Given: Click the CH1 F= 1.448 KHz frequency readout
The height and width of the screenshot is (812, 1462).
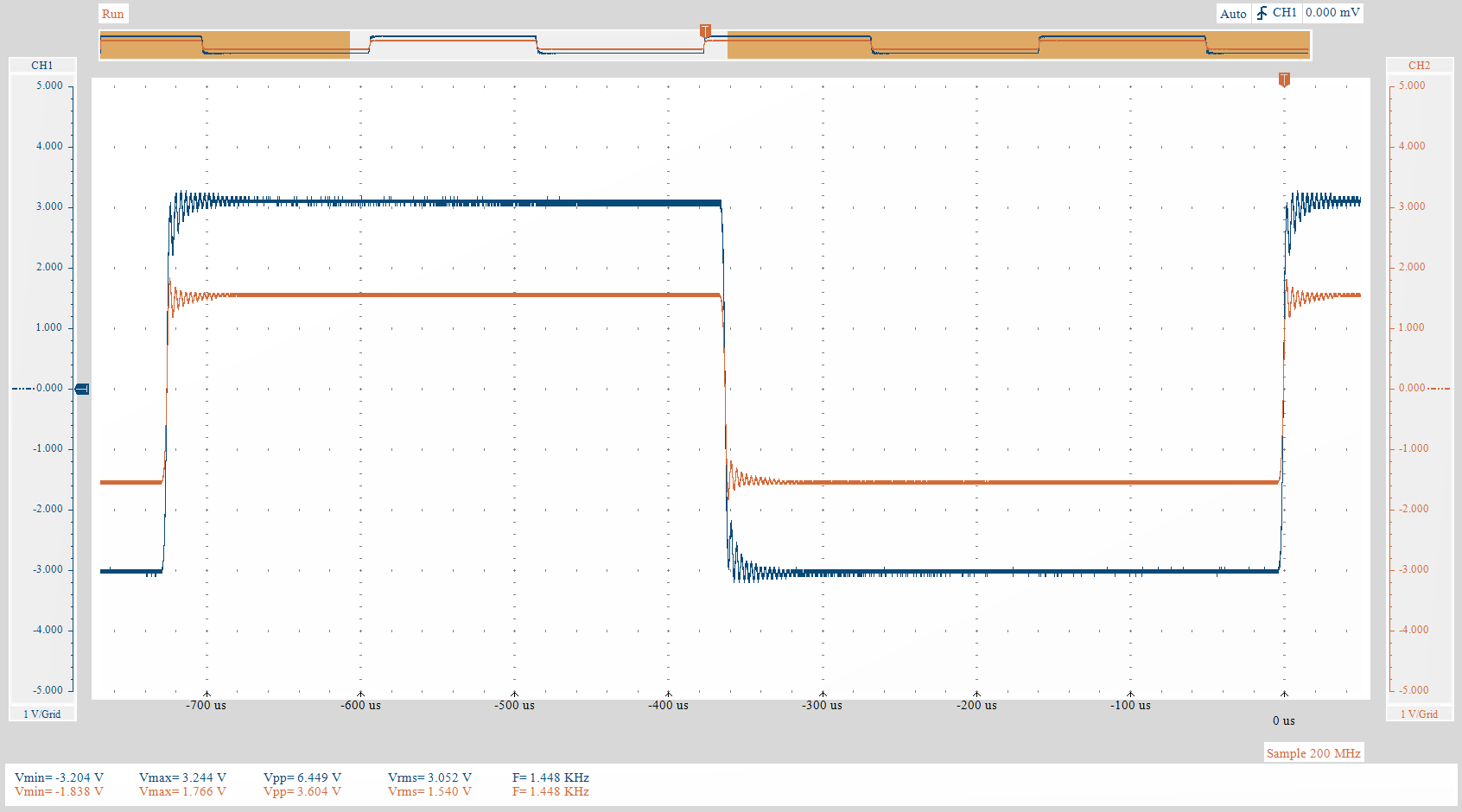Looking at the screenshot, I should click(550, 777).
